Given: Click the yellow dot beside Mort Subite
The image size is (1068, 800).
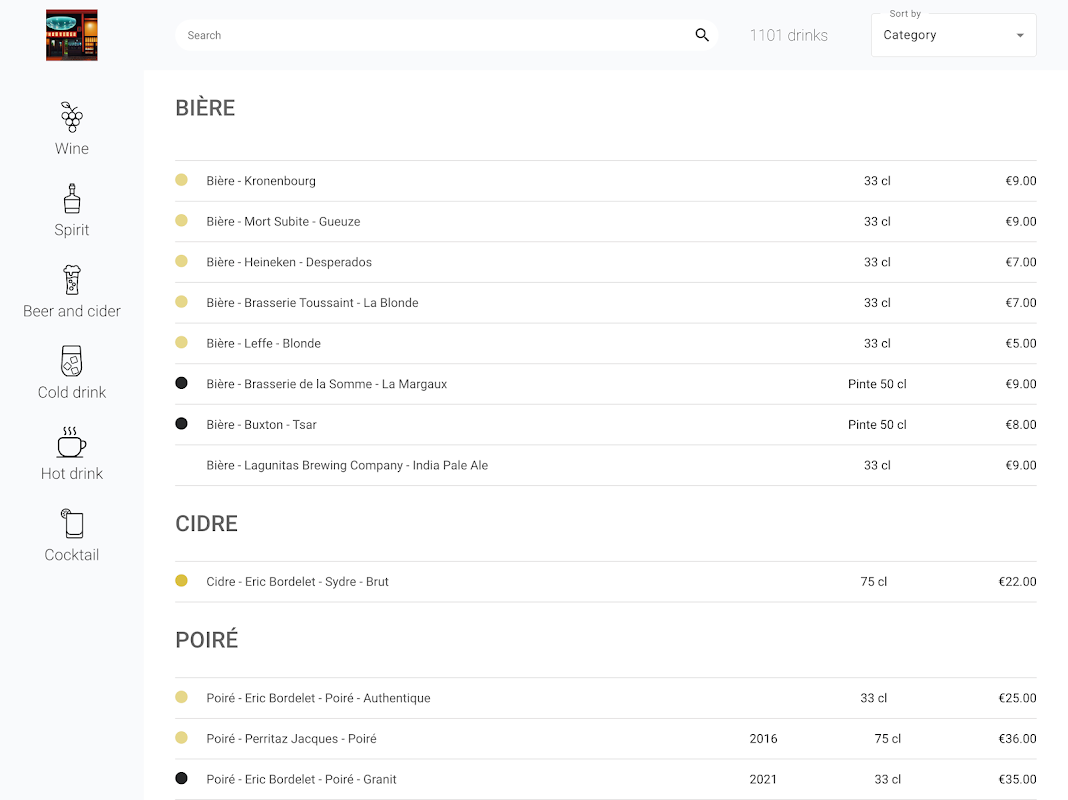Looking at the screenshot, I should 181,221.
